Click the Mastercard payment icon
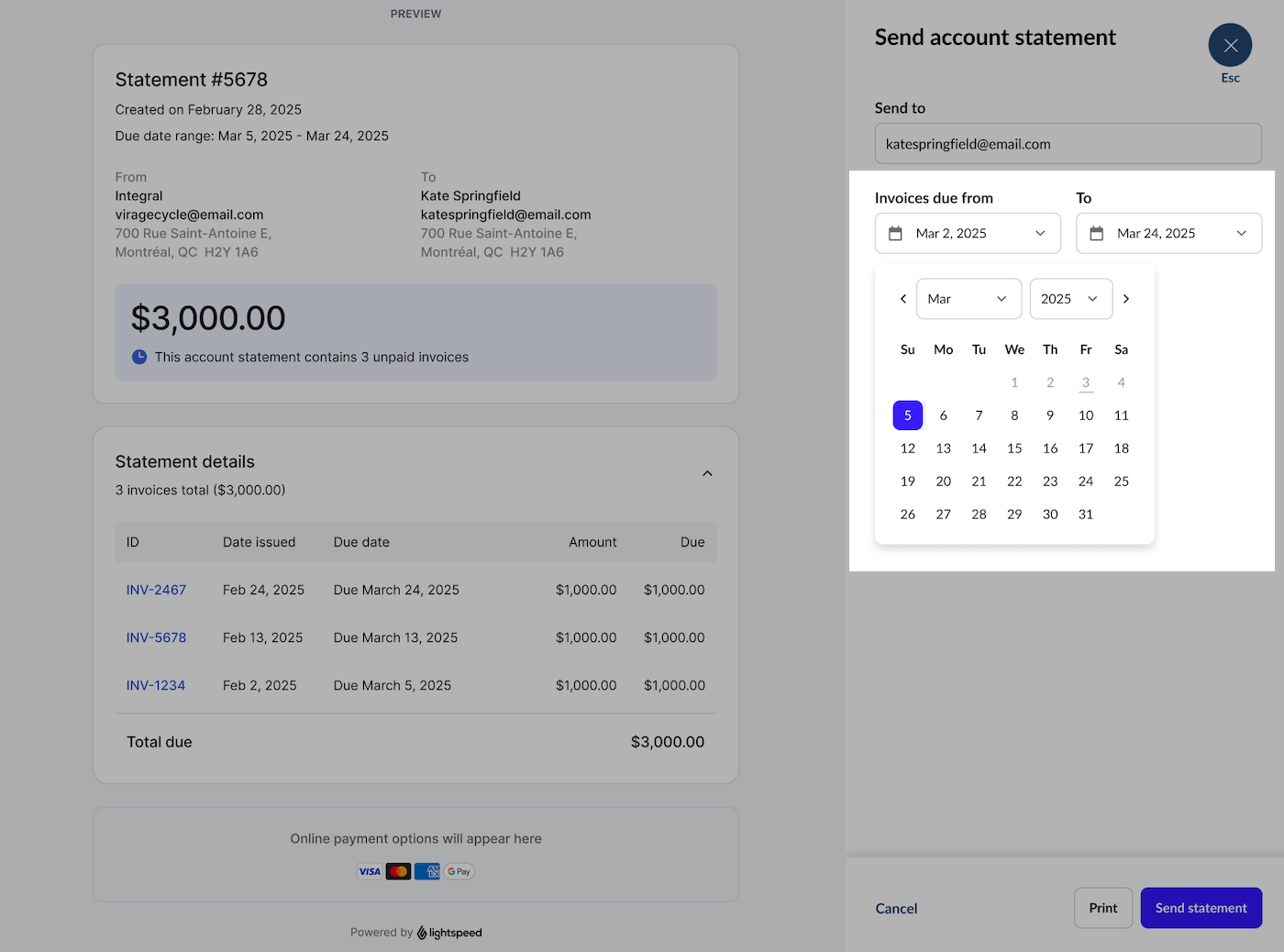1284x952 pixels. tap(398, 871)
